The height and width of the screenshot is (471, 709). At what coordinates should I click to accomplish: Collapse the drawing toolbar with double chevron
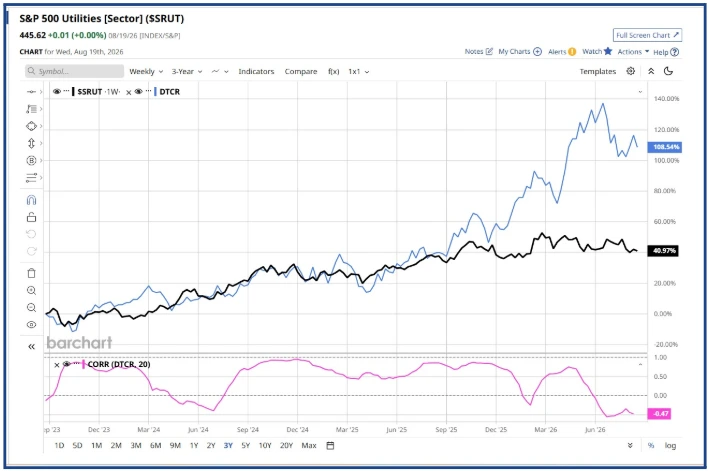coord(31,347)
